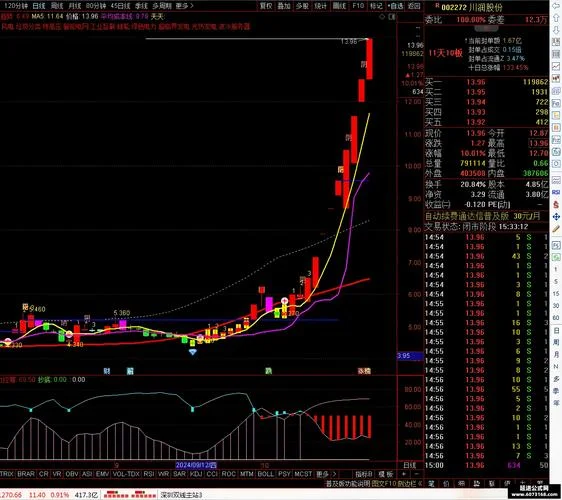Select the KDJ indicator tab
The width and height of the screenshot is (562, 500).
[x=196, y=474]
